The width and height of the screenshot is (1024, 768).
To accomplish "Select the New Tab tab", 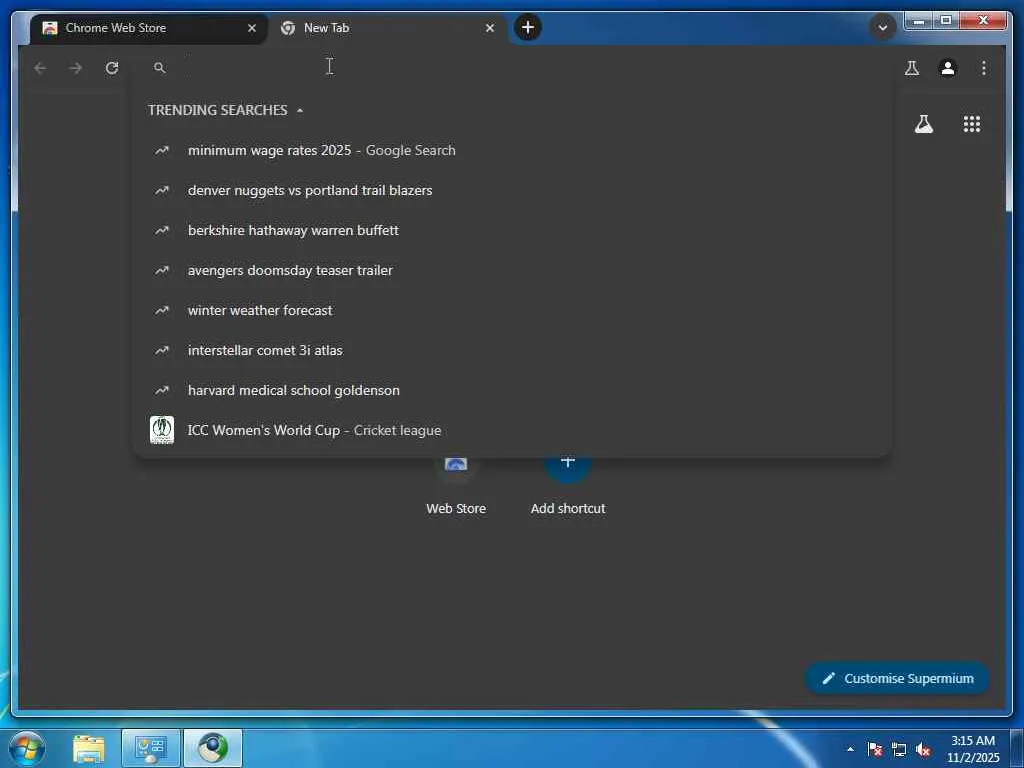I will 387,28.
